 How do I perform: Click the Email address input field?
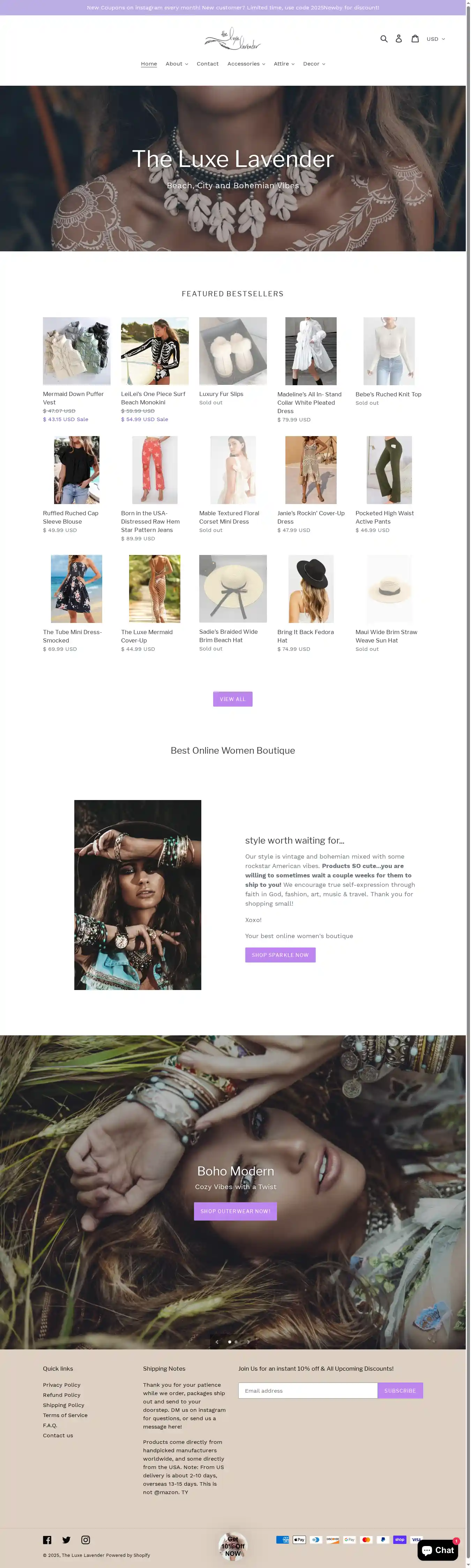[x=308, y=1391]
